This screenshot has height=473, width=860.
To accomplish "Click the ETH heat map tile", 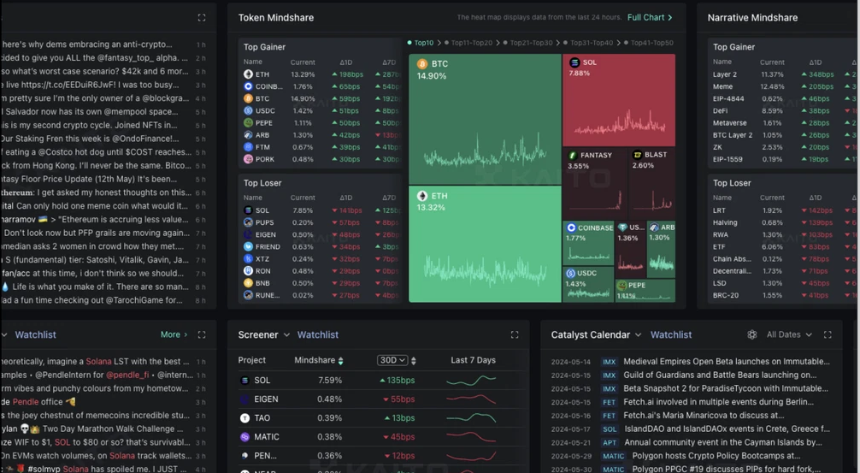I will [x=485, y=244].
